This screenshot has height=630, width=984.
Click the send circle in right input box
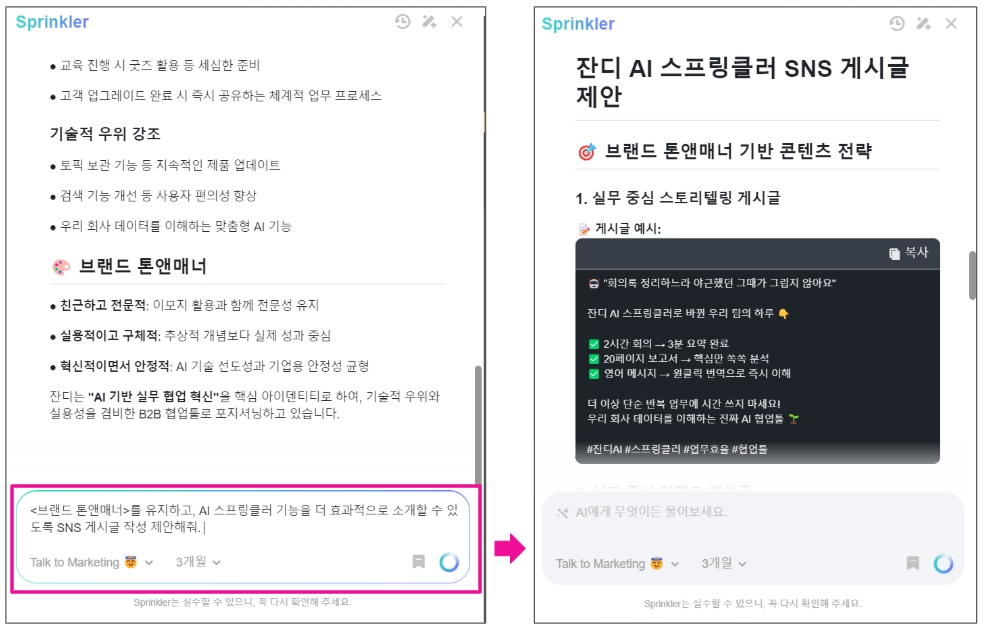(943, 564)
